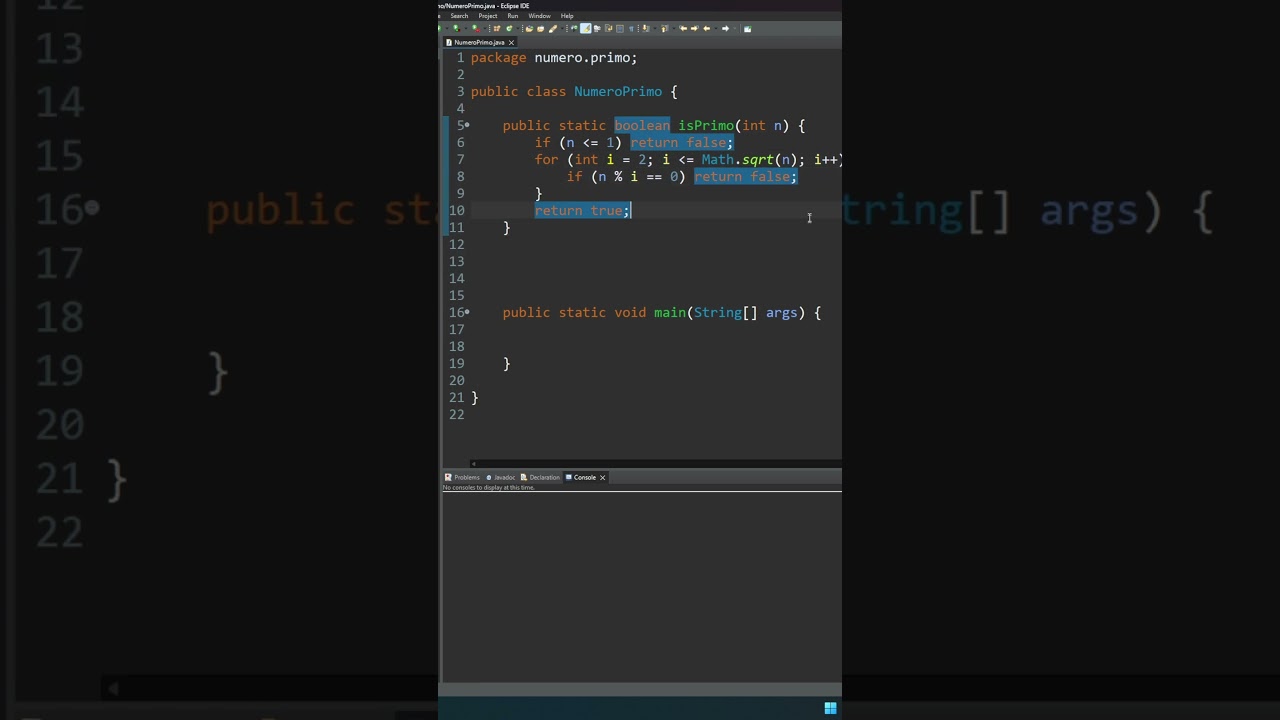This screenshot has height=720, width=1280.
Task: Open dropdown next to Search flashlight icon
Action: tap(562, 29)
